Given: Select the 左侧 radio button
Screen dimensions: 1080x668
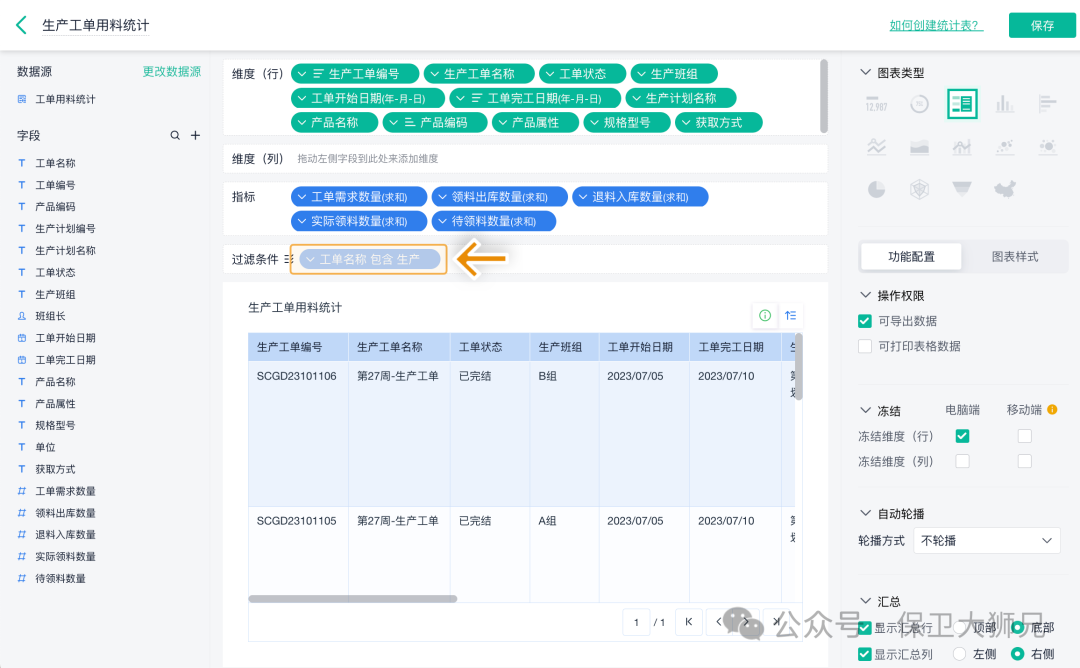Looking at the screenshot, I should [960, 654].
